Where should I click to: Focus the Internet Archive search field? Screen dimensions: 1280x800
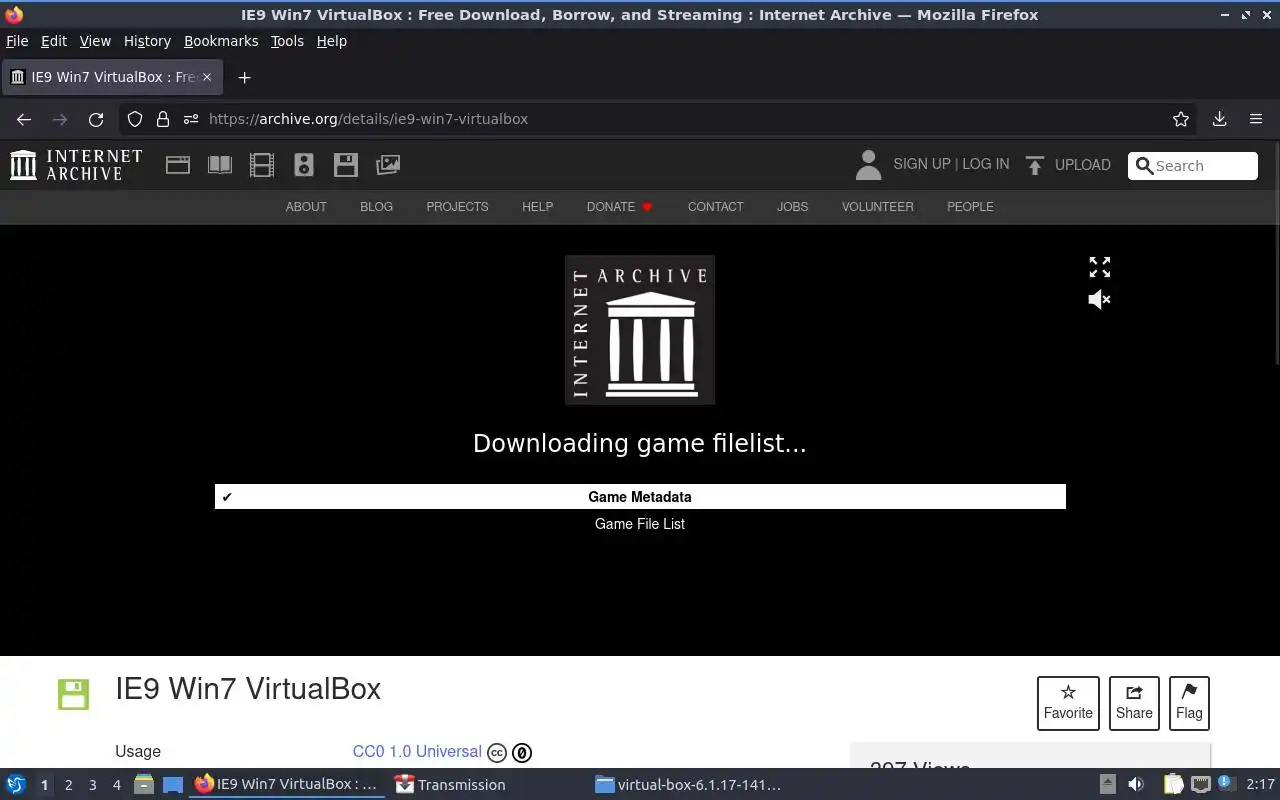(1193, 166)
